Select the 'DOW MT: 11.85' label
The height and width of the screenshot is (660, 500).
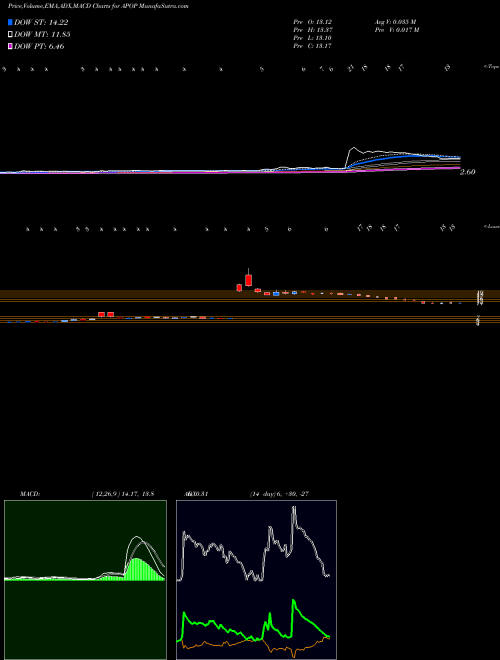click(42, 35)
